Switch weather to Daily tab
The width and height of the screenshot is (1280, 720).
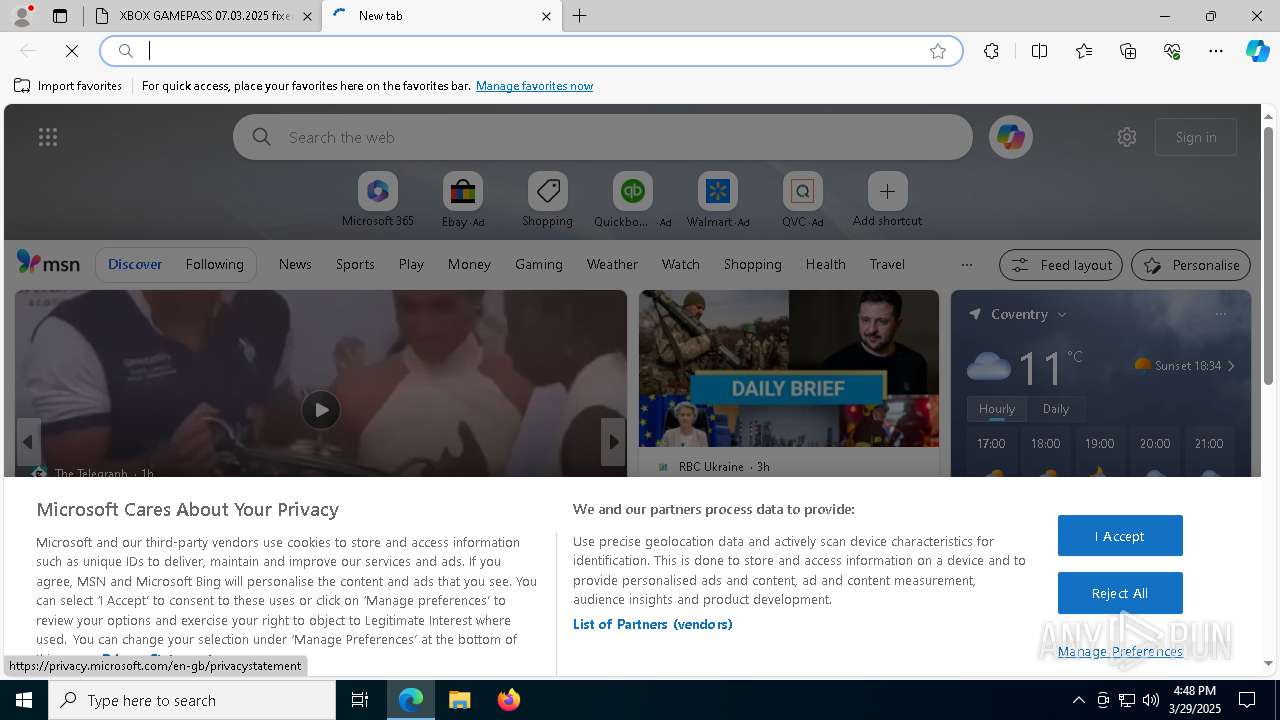click(x=1056, y=409)
